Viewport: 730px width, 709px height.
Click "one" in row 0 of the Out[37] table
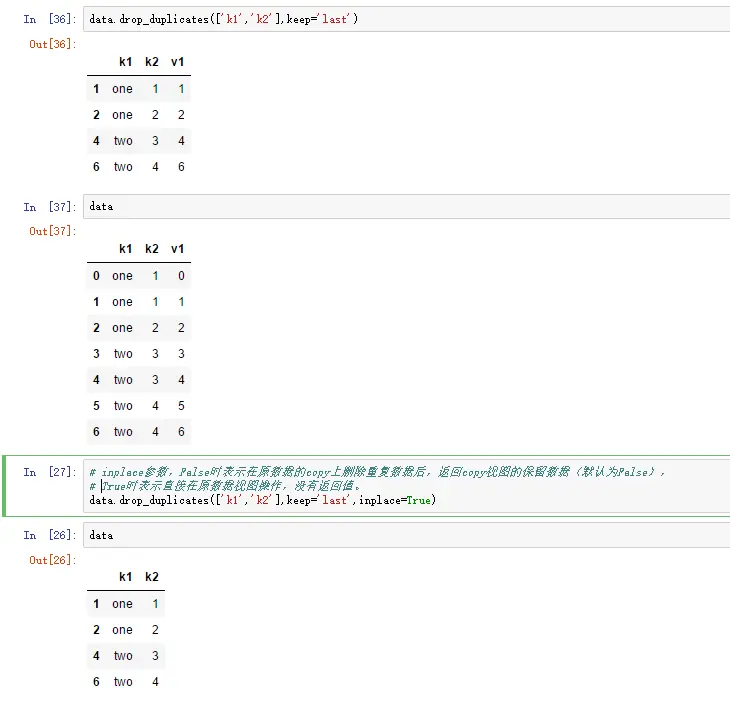[122, 276]
